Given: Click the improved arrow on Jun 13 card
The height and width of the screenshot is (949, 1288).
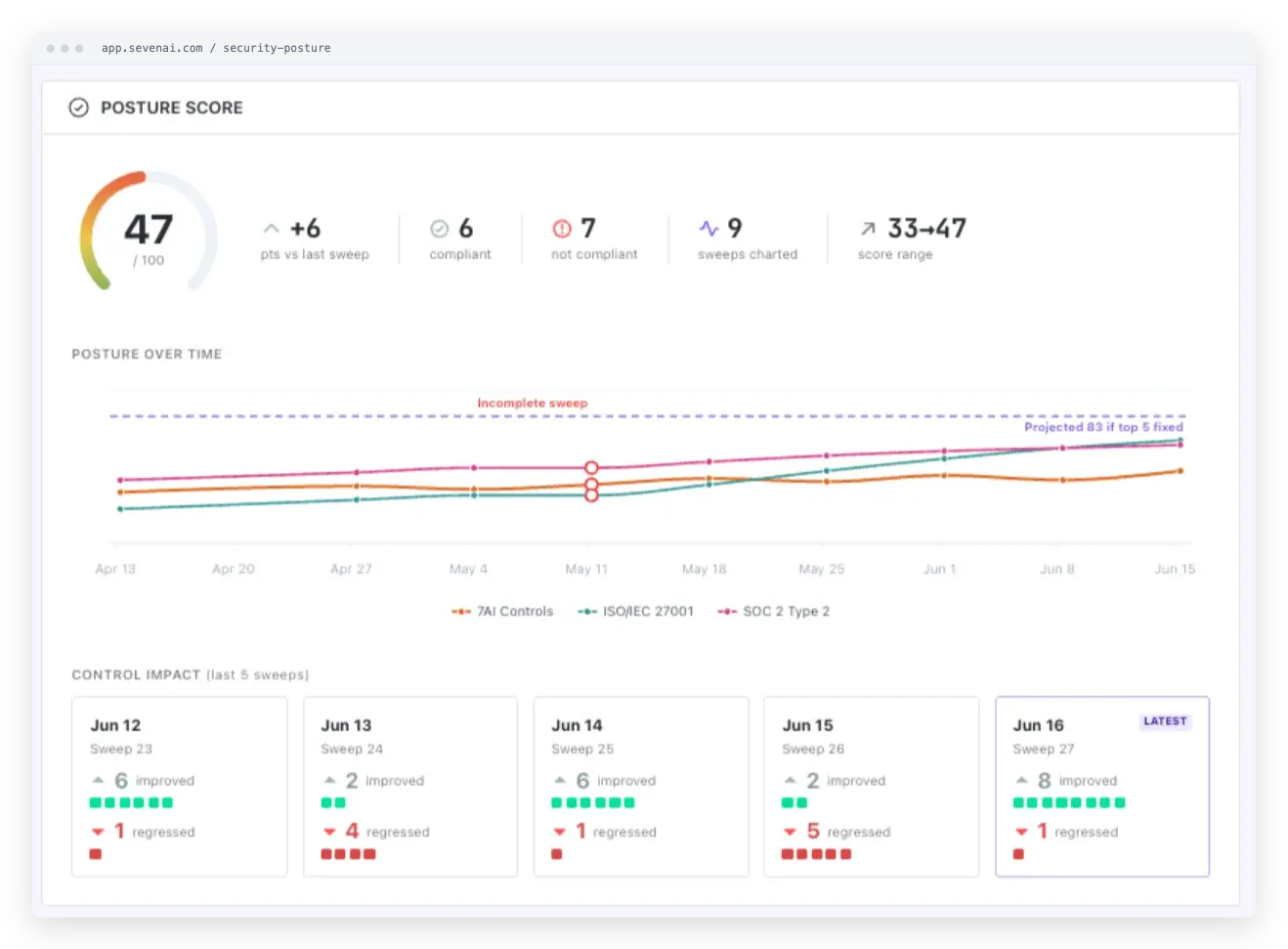Looking at the screenshot, I should (x=329, y=780).
